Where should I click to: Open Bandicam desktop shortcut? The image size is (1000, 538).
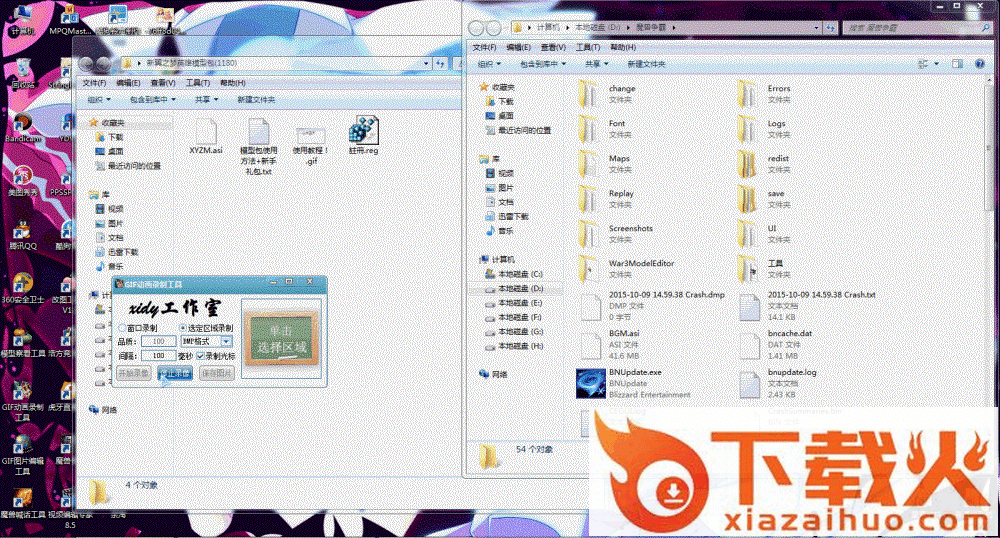[23, 127]
